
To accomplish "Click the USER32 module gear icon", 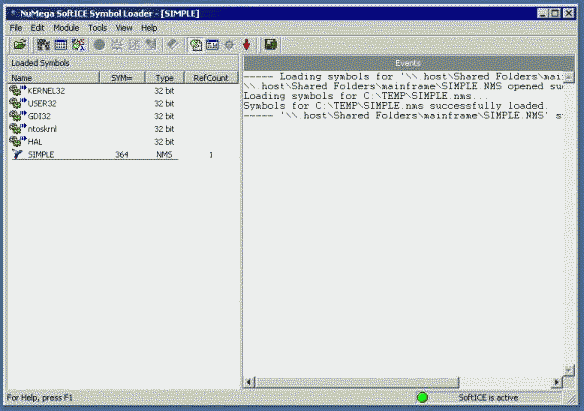I will [18, 103].
